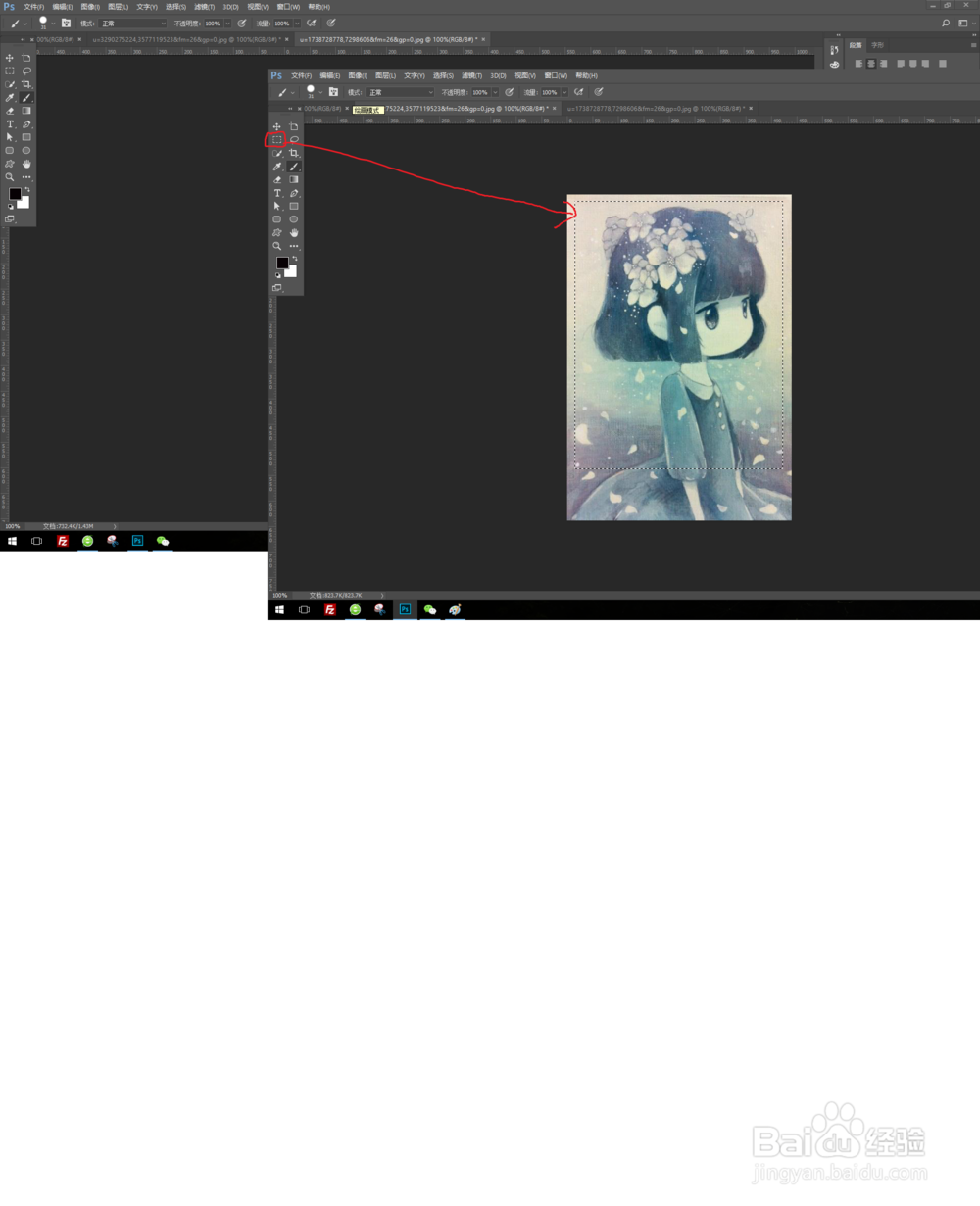
Task: Select Zoom tool in back Photoshop window
Action: (x=10, y=177)
